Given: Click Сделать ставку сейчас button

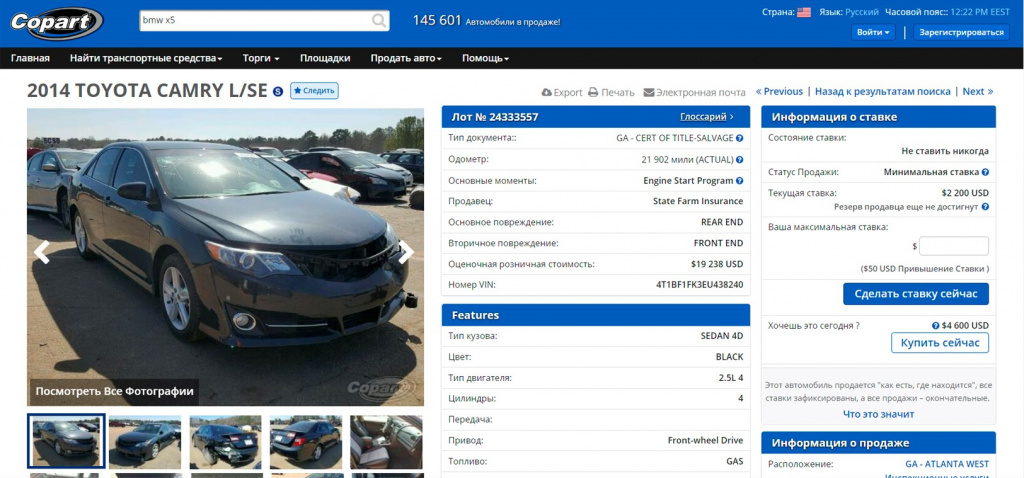Looking at the screenshot, I should point(916,294).
